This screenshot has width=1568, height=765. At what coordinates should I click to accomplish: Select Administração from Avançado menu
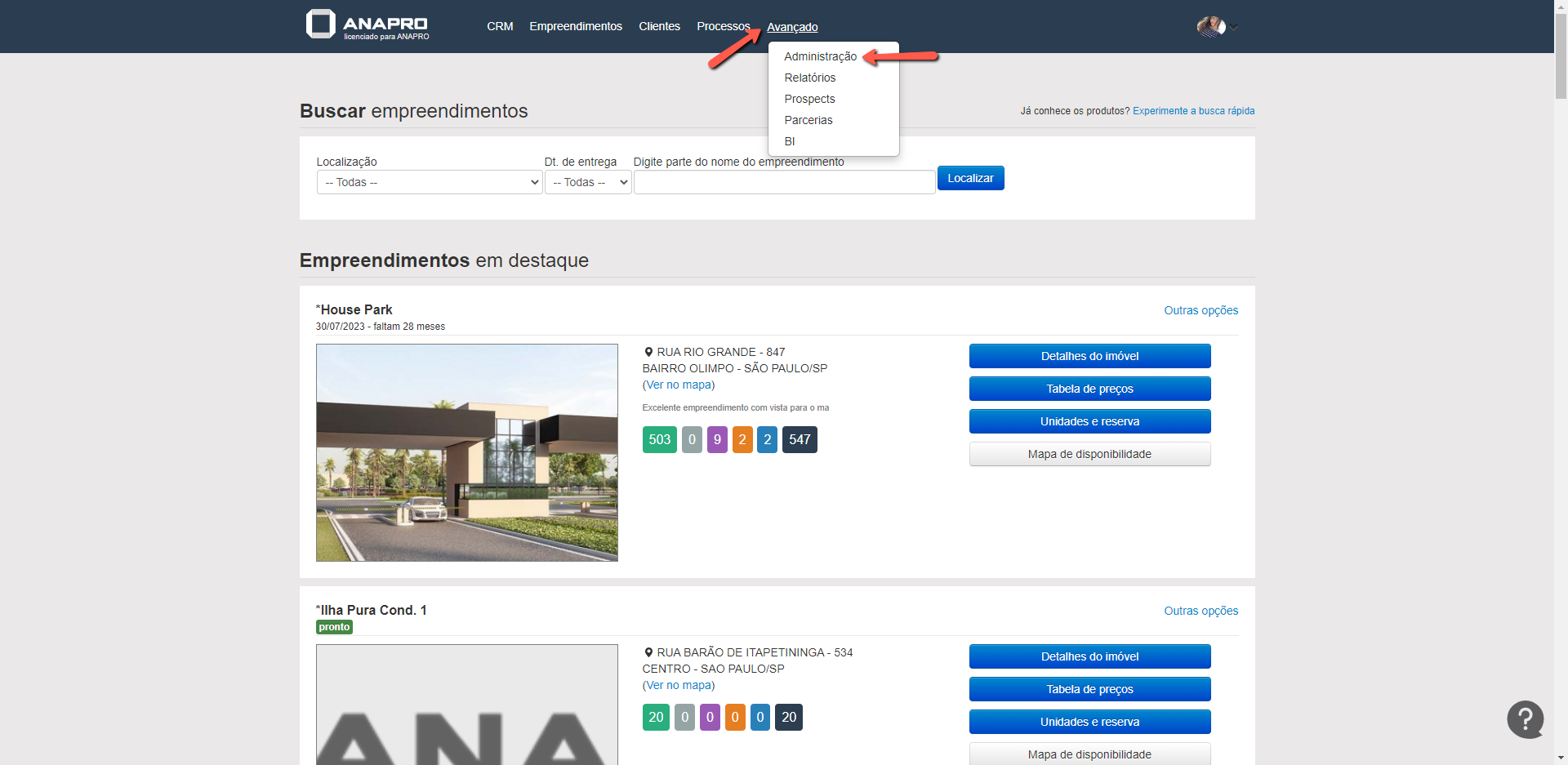click(820, 56)
